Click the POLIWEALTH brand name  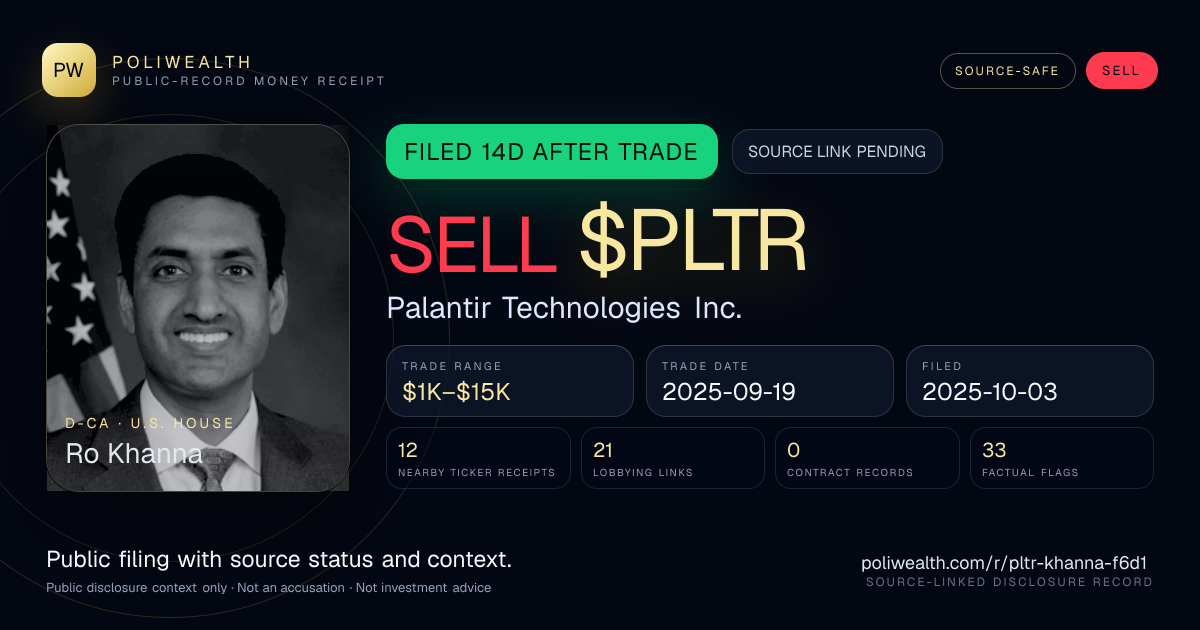pyautogui.click(x=182, y=62)
